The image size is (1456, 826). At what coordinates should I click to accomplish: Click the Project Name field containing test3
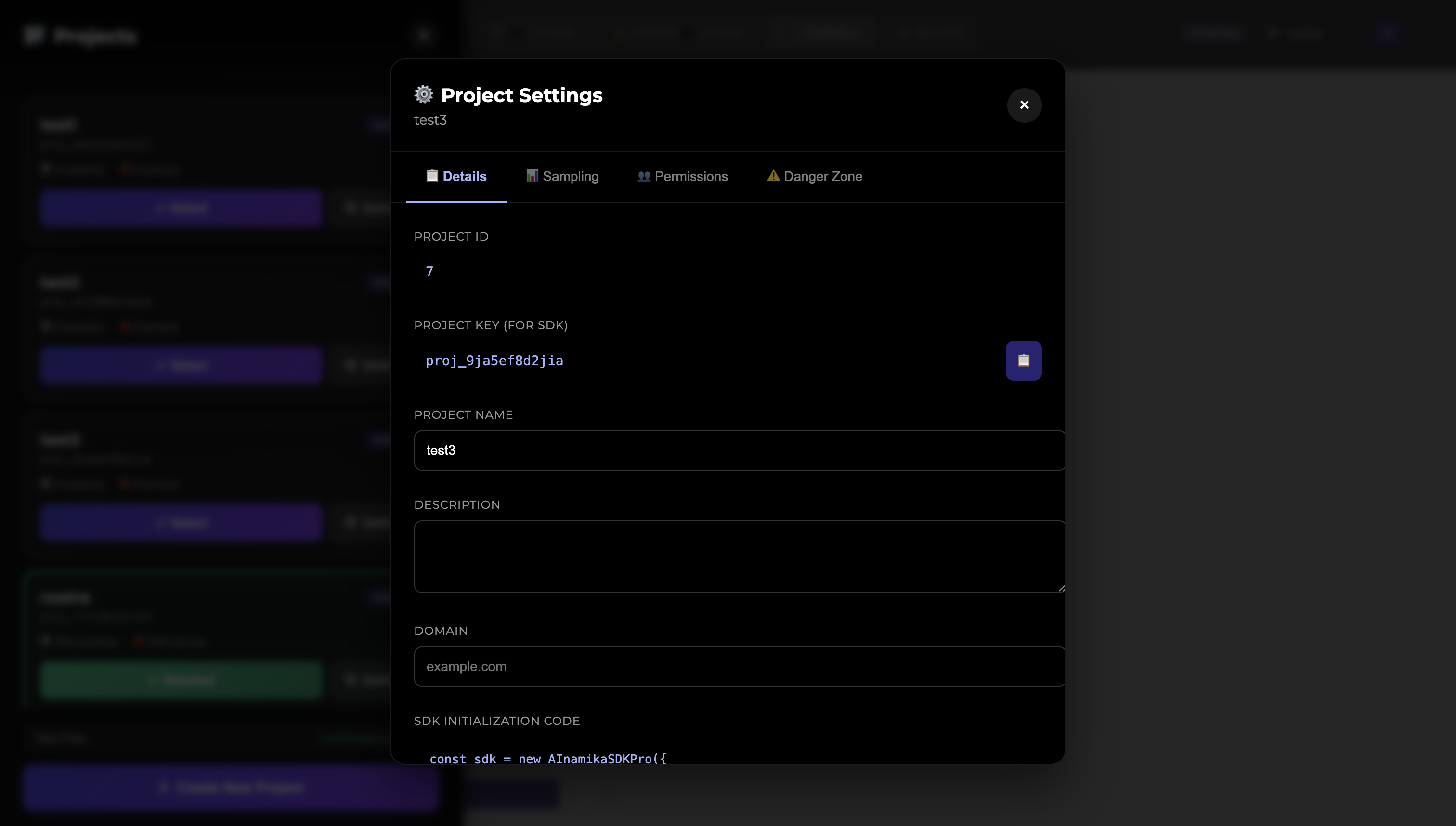click(x=738, y=450)
